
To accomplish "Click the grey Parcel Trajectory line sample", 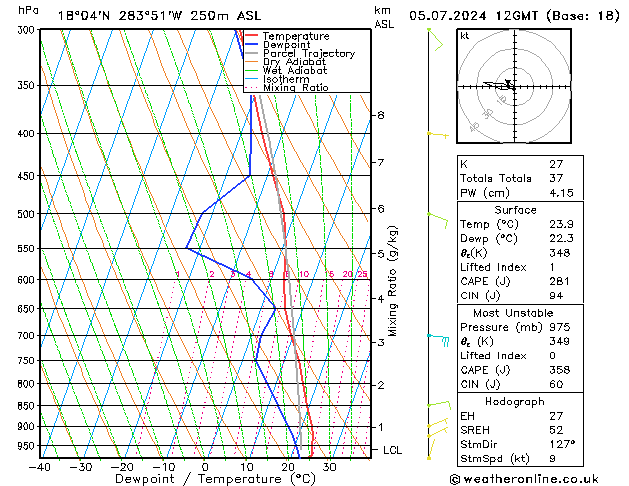I will pos(252,53).
